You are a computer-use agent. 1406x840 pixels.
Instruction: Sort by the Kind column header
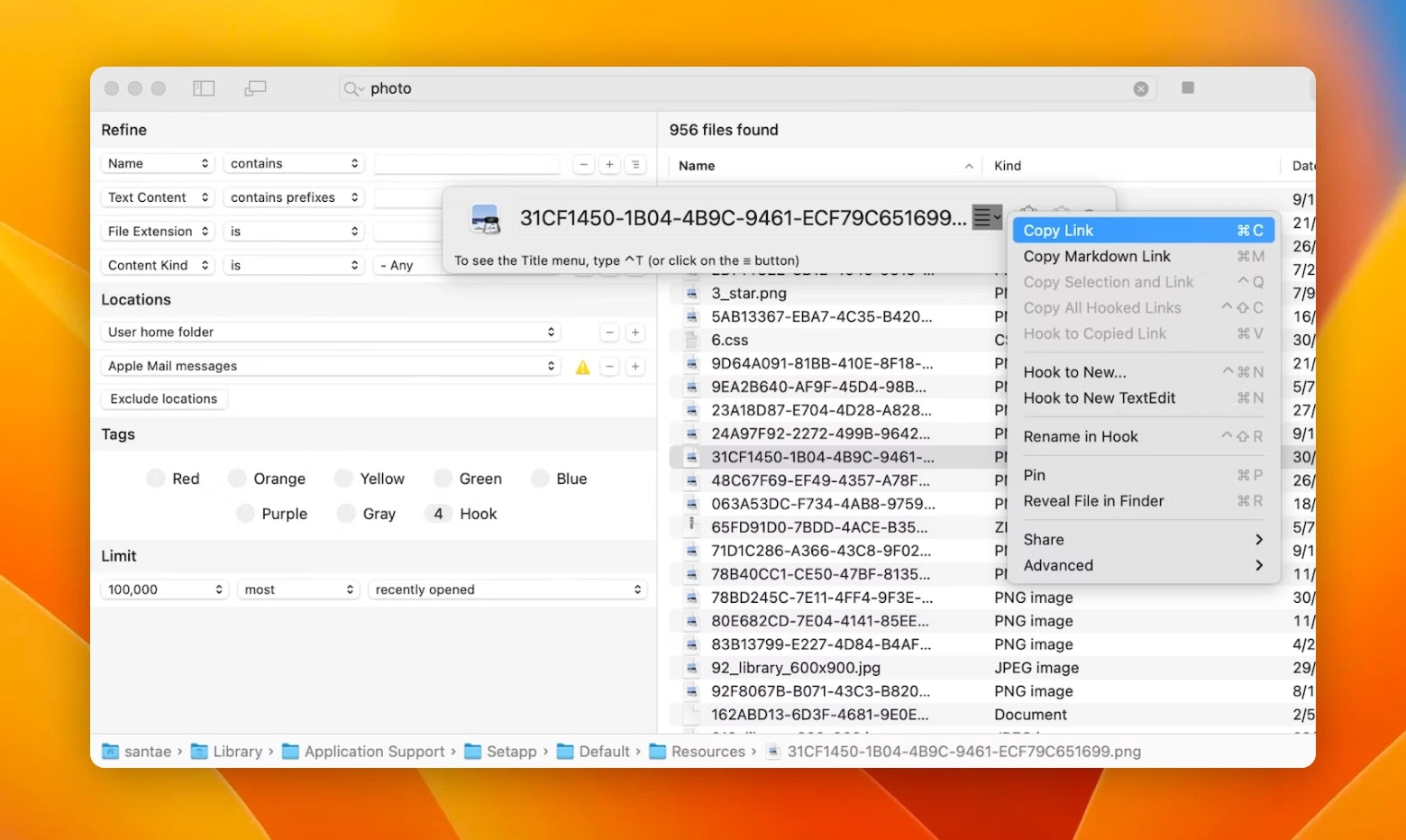1131,166
